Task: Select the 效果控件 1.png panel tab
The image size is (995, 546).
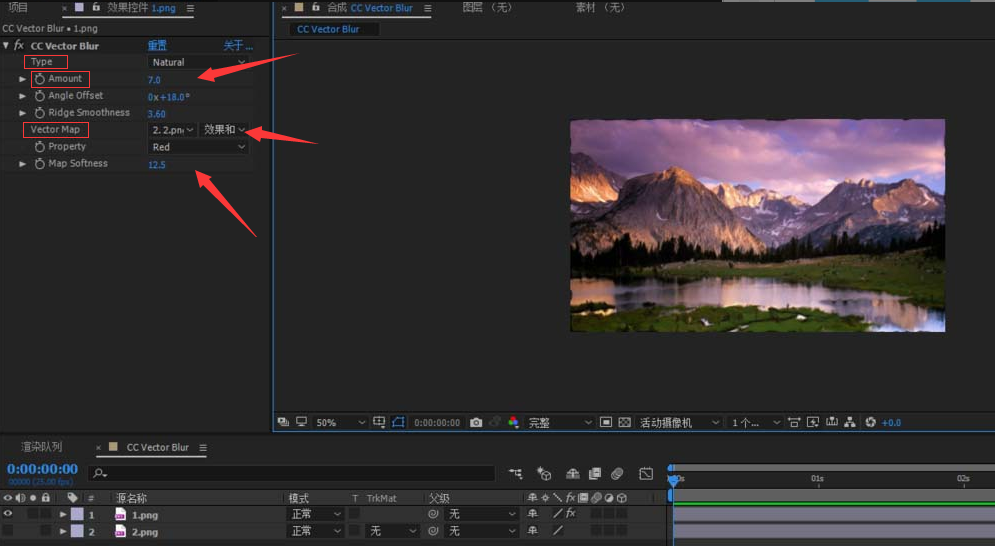Action: point(141,8)
